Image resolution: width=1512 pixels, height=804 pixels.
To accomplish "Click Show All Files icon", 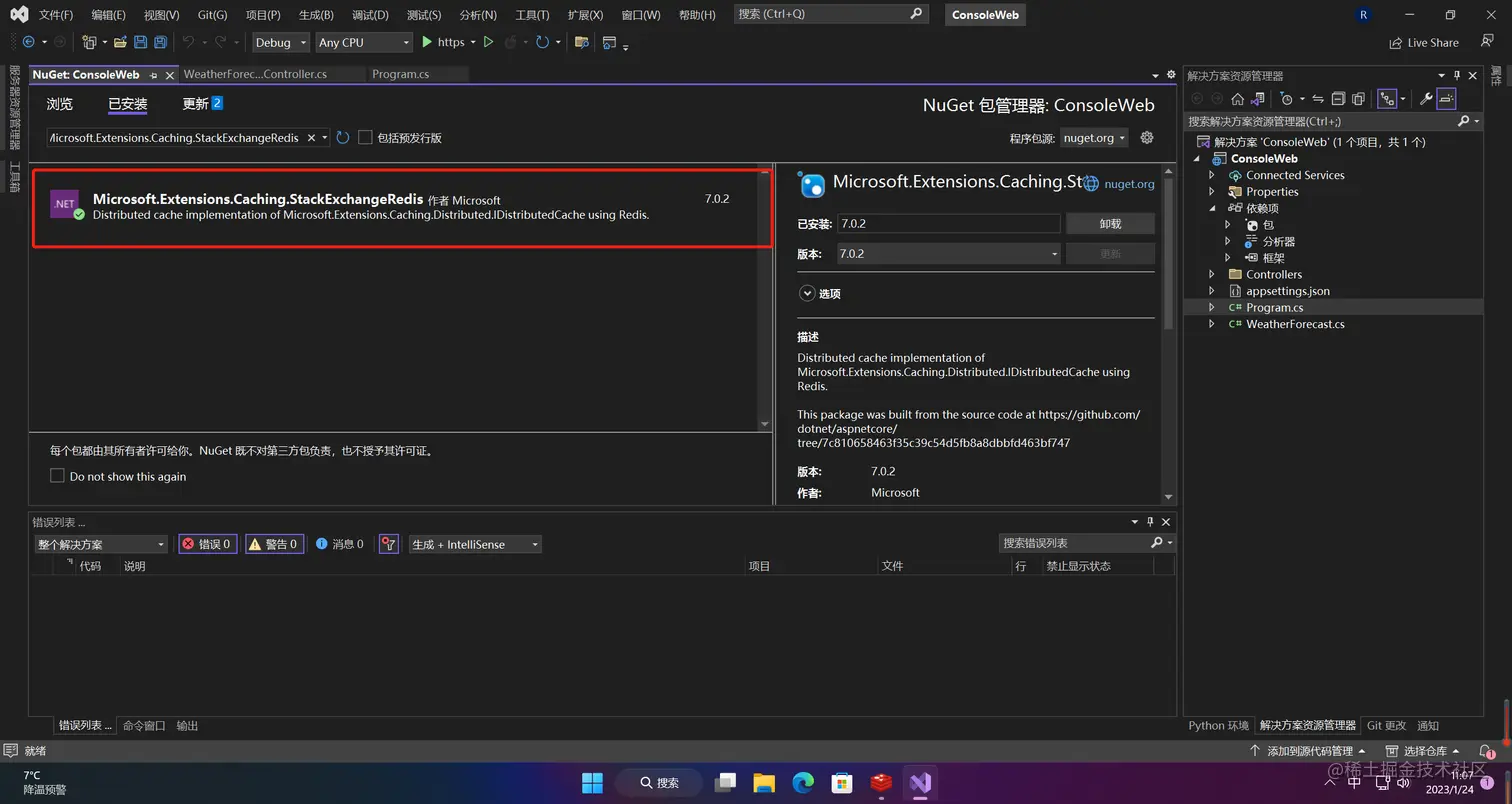I will (1358, 99).
